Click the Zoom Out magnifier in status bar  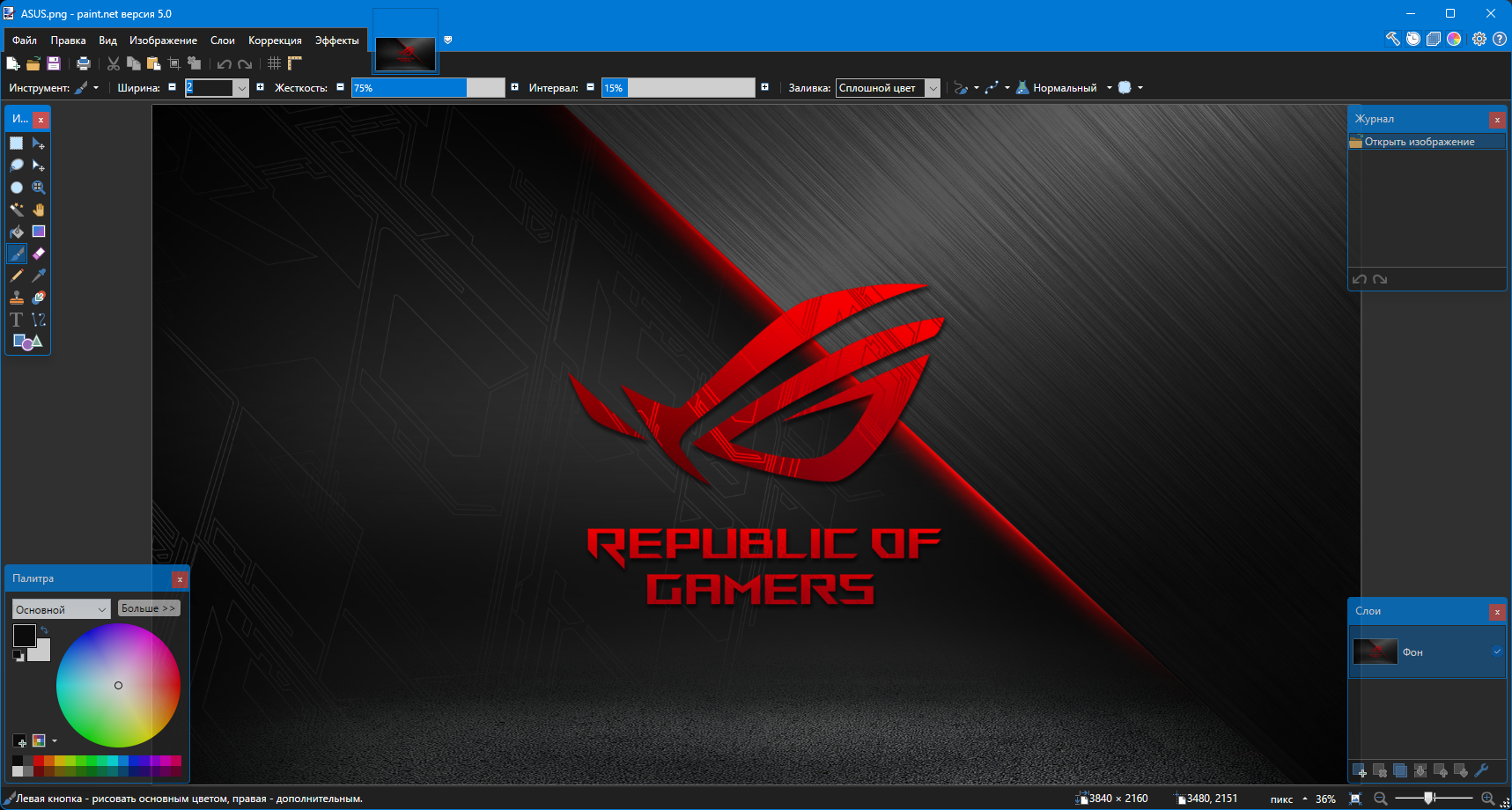point(1381,799)
